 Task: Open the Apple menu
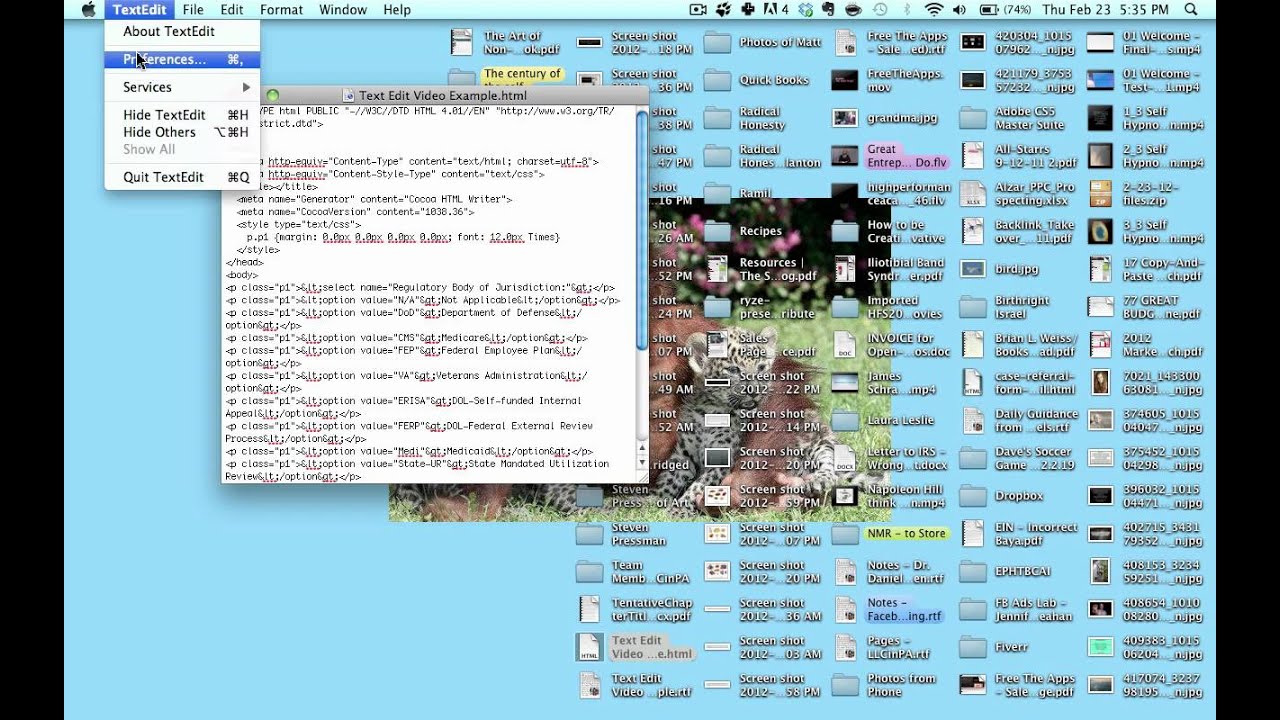pos(87,10)
